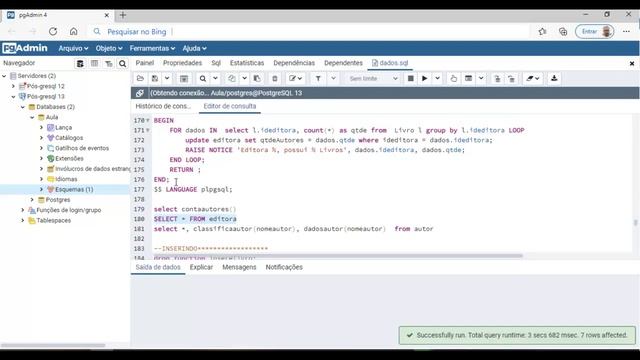Stop the running query
This screenshot has height=360, width=640.
click(411, 78)
